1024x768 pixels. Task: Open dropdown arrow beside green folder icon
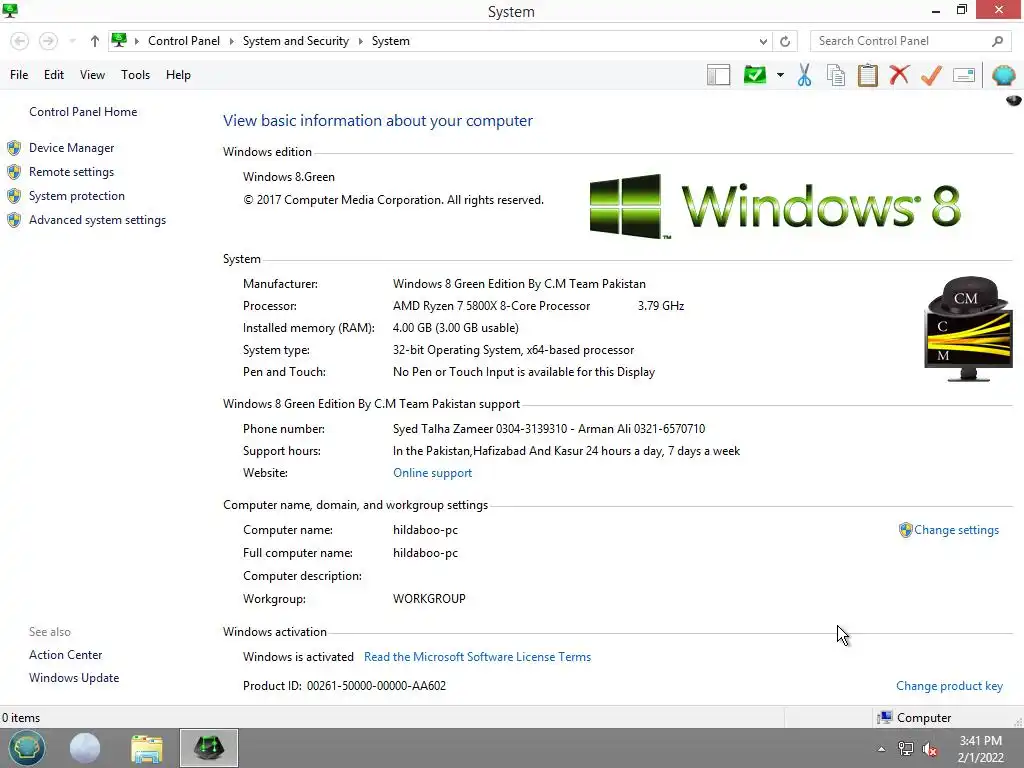[x=780, y=75]
